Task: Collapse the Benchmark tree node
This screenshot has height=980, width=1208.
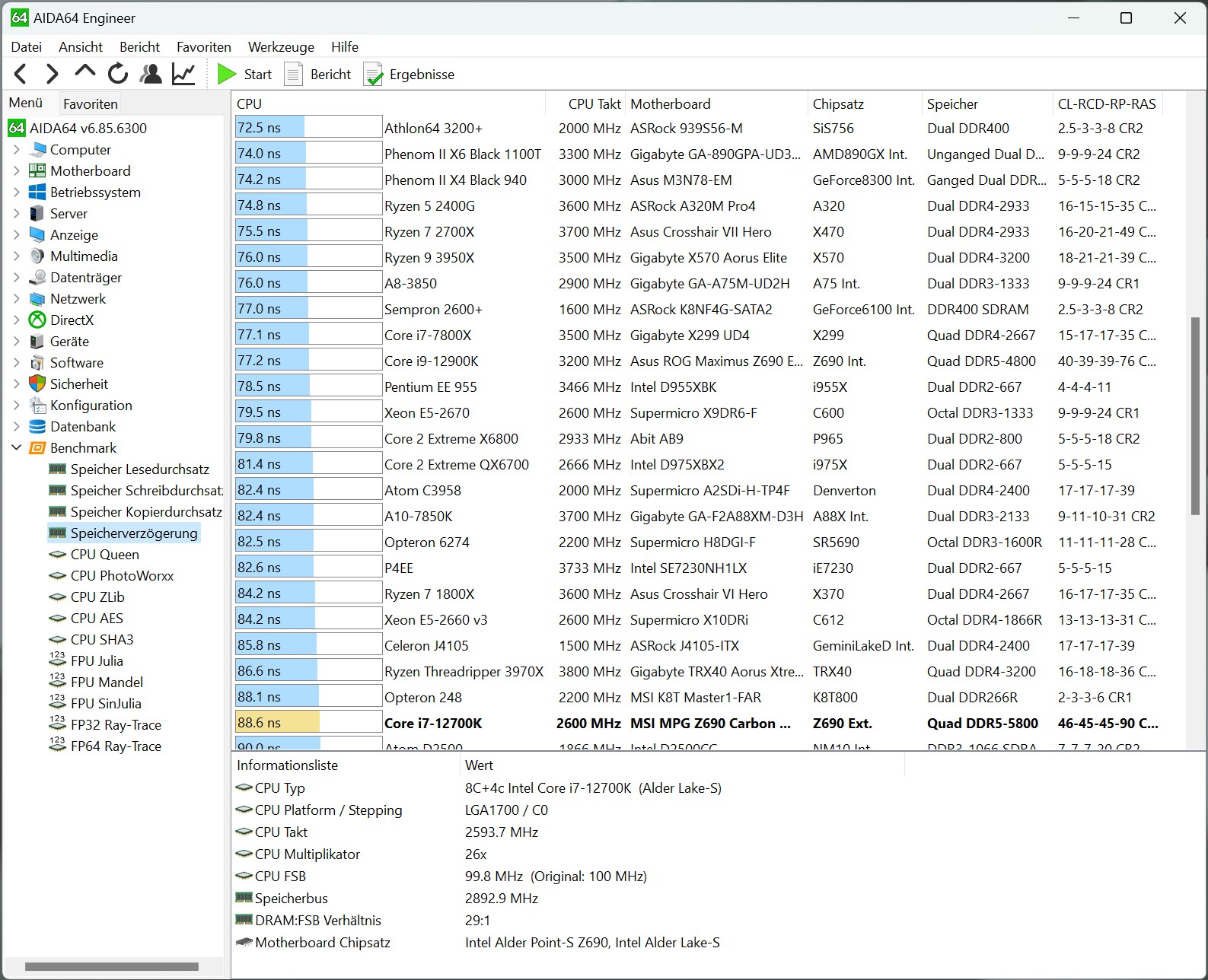Action: click(17, 448)
